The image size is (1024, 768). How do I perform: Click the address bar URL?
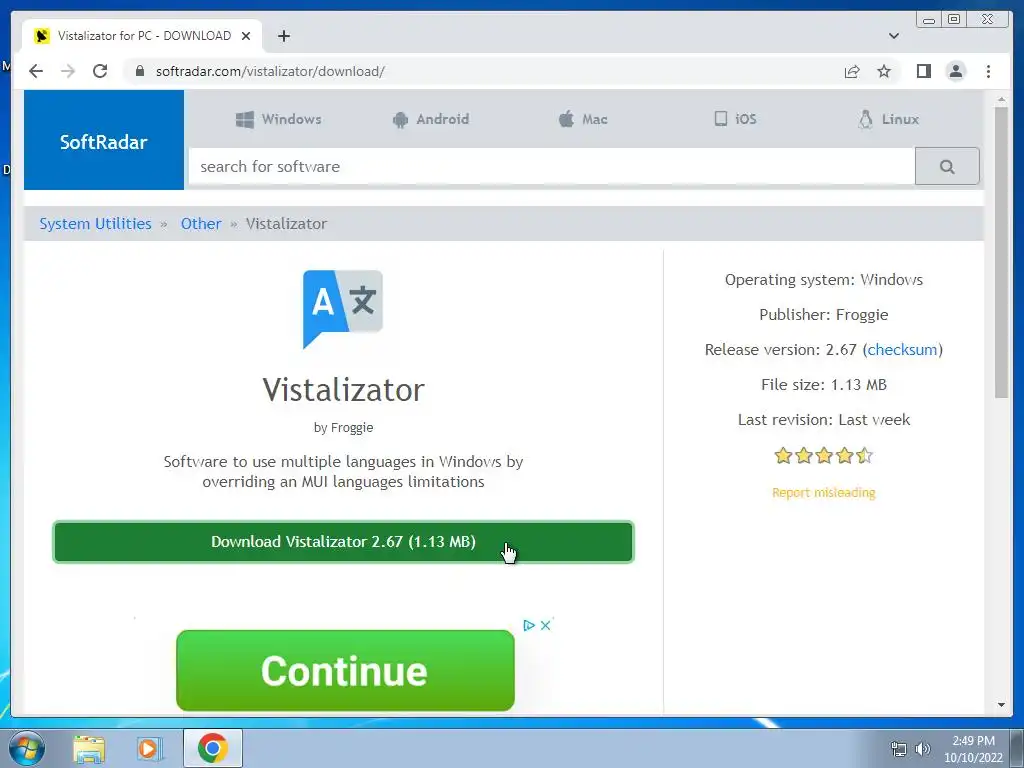[x=270, y=71]
